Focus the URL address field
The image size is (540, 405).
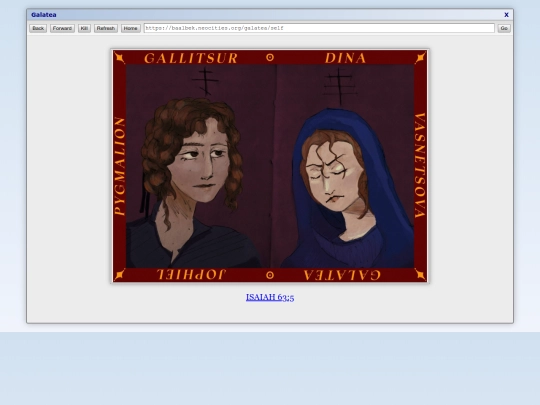[x=319, y=28]
